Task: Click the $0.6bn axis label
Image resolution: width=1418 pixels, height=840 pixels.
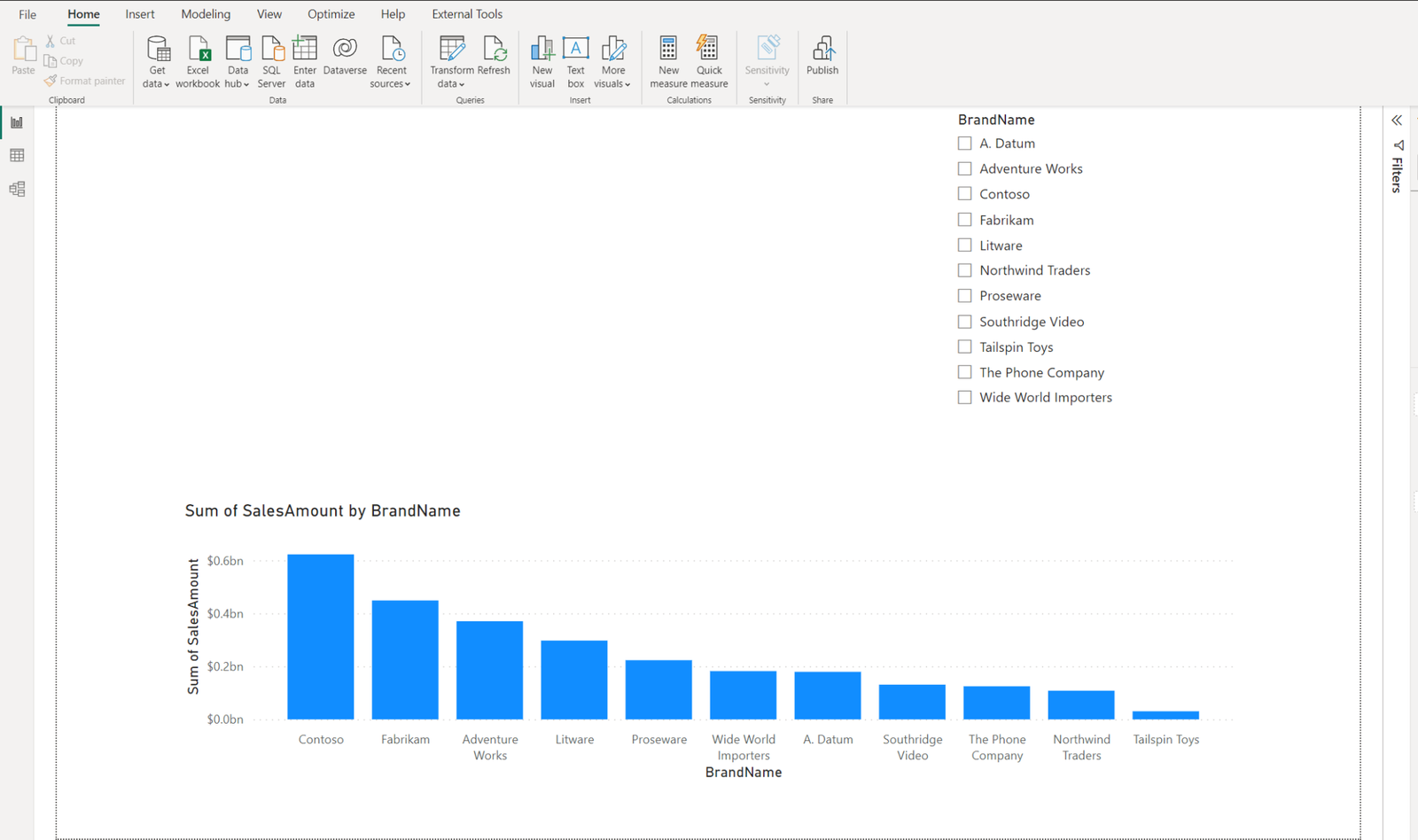Action: pyautogui.click(x=225, y=561)
